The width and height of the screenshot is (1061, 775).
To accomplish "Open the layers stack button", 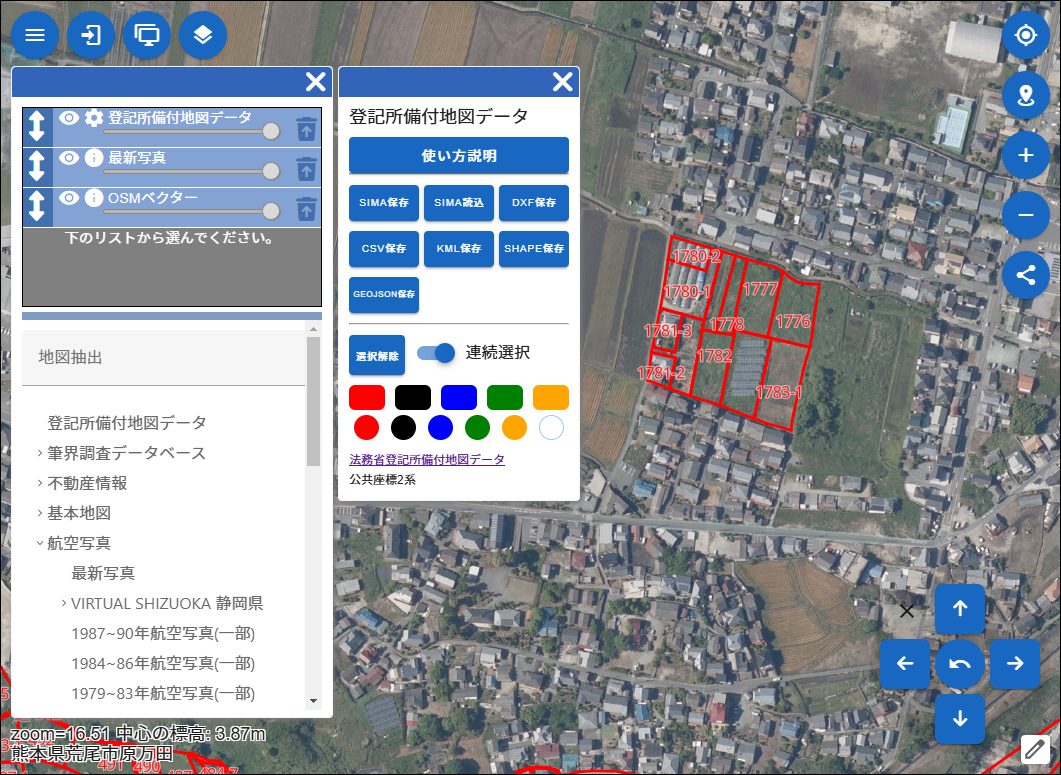I will 203,36.
